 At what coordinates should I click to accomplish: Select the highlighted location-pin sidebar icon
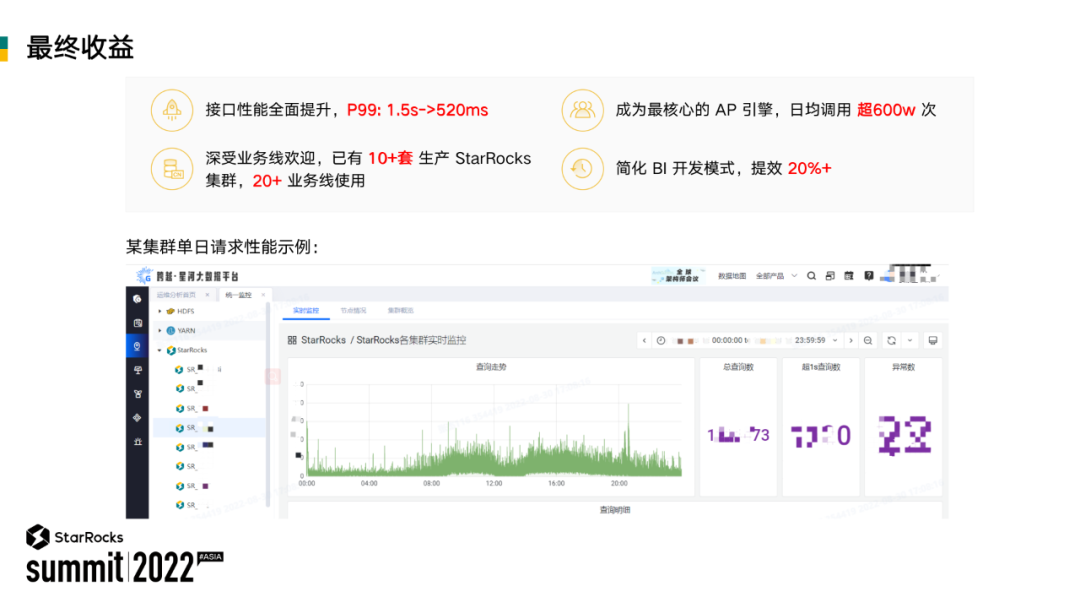coord(137,346)
